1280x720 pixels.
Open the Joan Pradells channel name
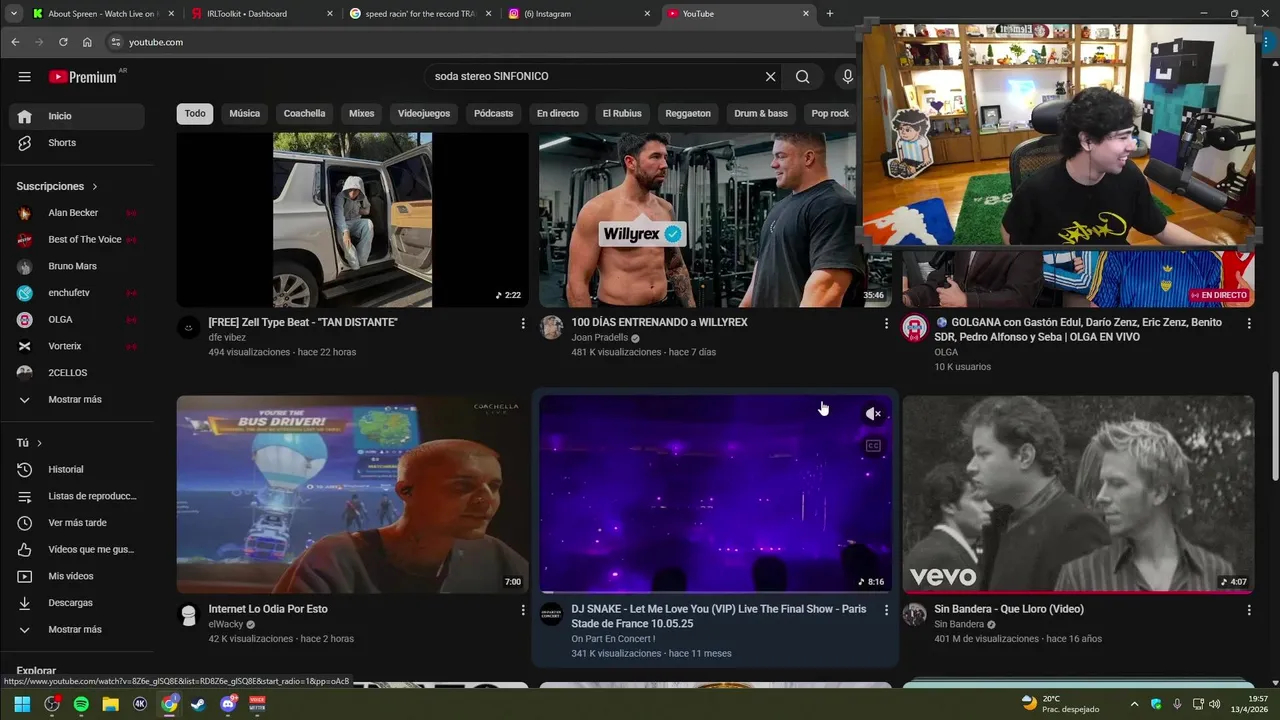[600, 338]
